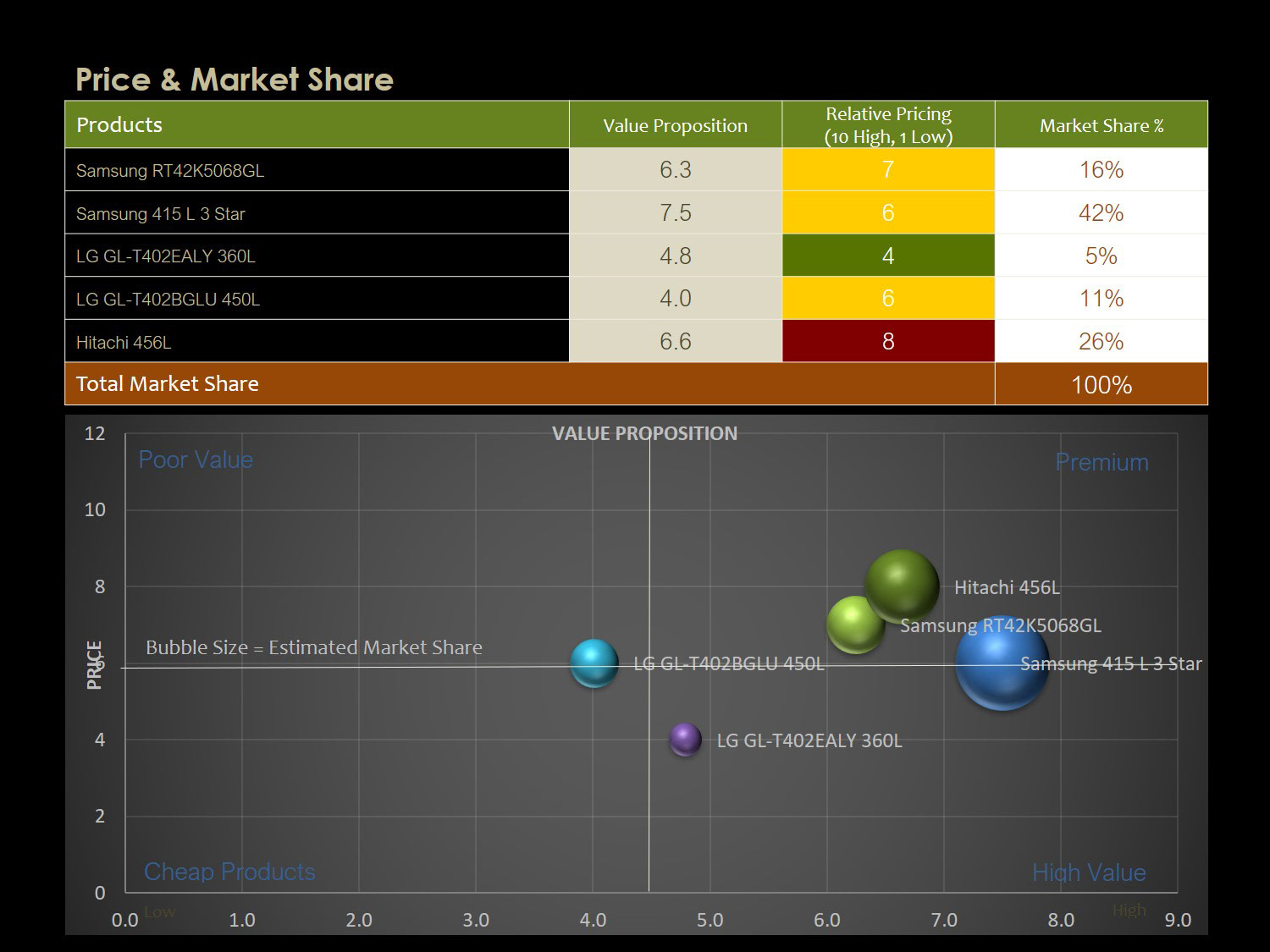This screenshot has height=952, width=1270.
Task: Click the PRICE vertical axis label
Action: 95,664
